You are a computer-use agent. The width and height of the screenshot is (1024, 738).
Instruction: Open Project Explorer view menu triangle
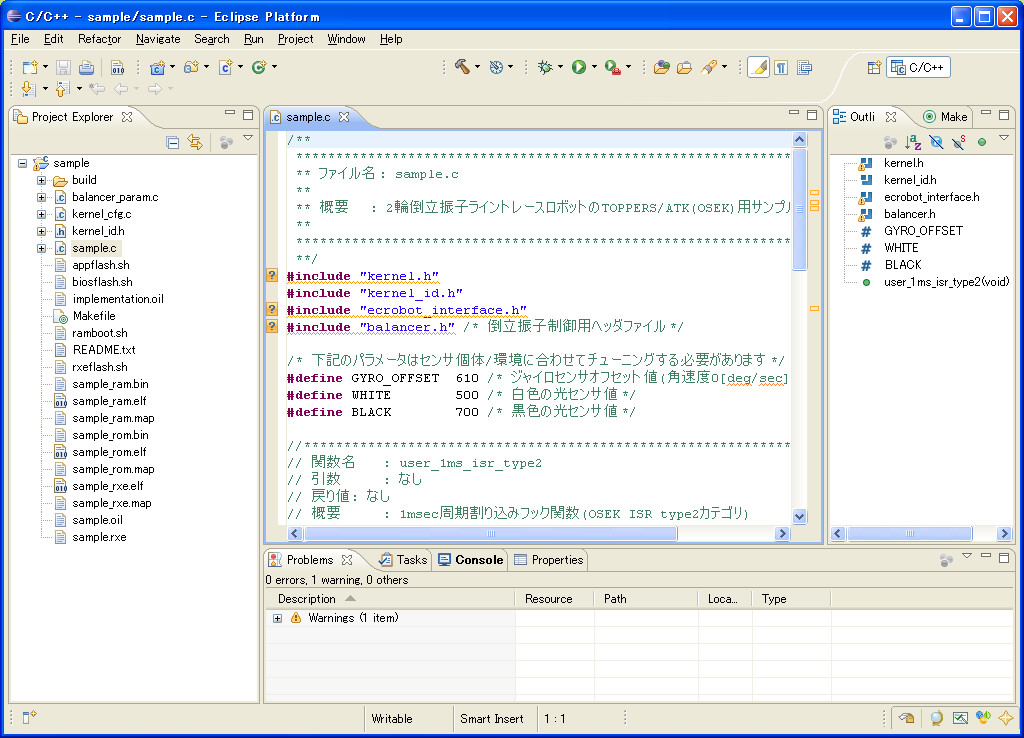[x=248, y=138]
